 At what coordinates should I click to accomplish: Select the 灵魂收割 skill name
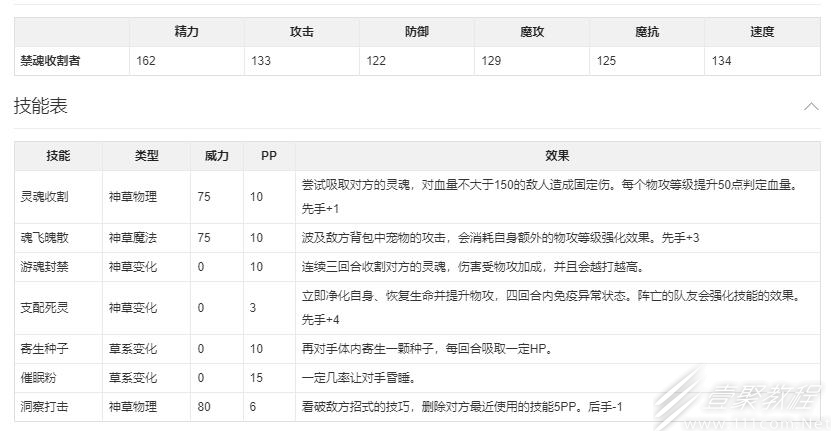coord(44,197)
